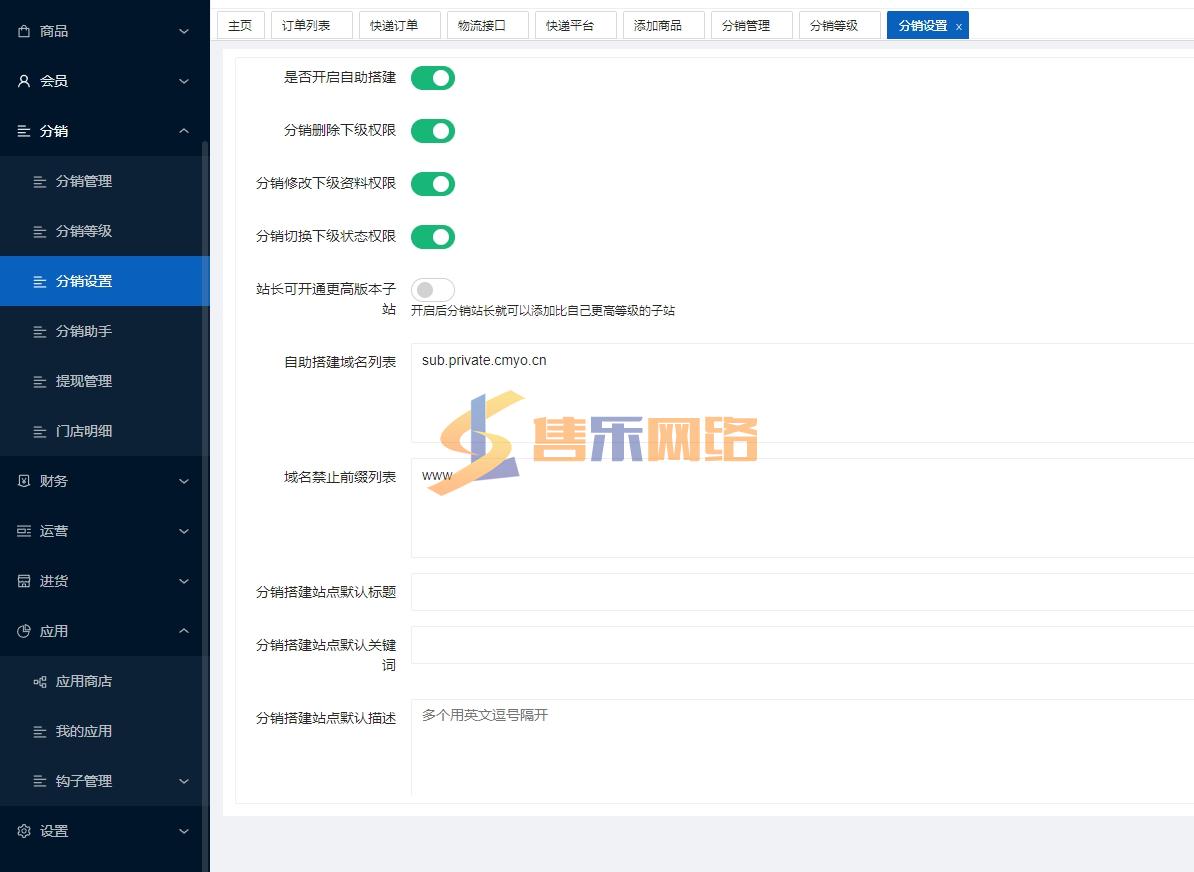Disable the 是否开启自助搭建 toggle
Image resolution: width=1194 pixels, height=872 pixels.
(433, 78)
